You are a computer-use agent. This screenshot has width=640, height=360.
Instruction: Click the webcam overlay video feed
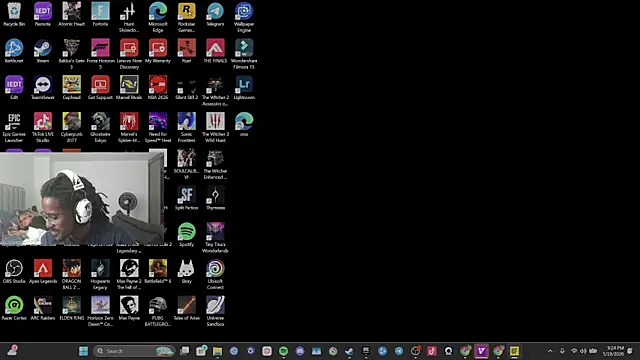82,199
